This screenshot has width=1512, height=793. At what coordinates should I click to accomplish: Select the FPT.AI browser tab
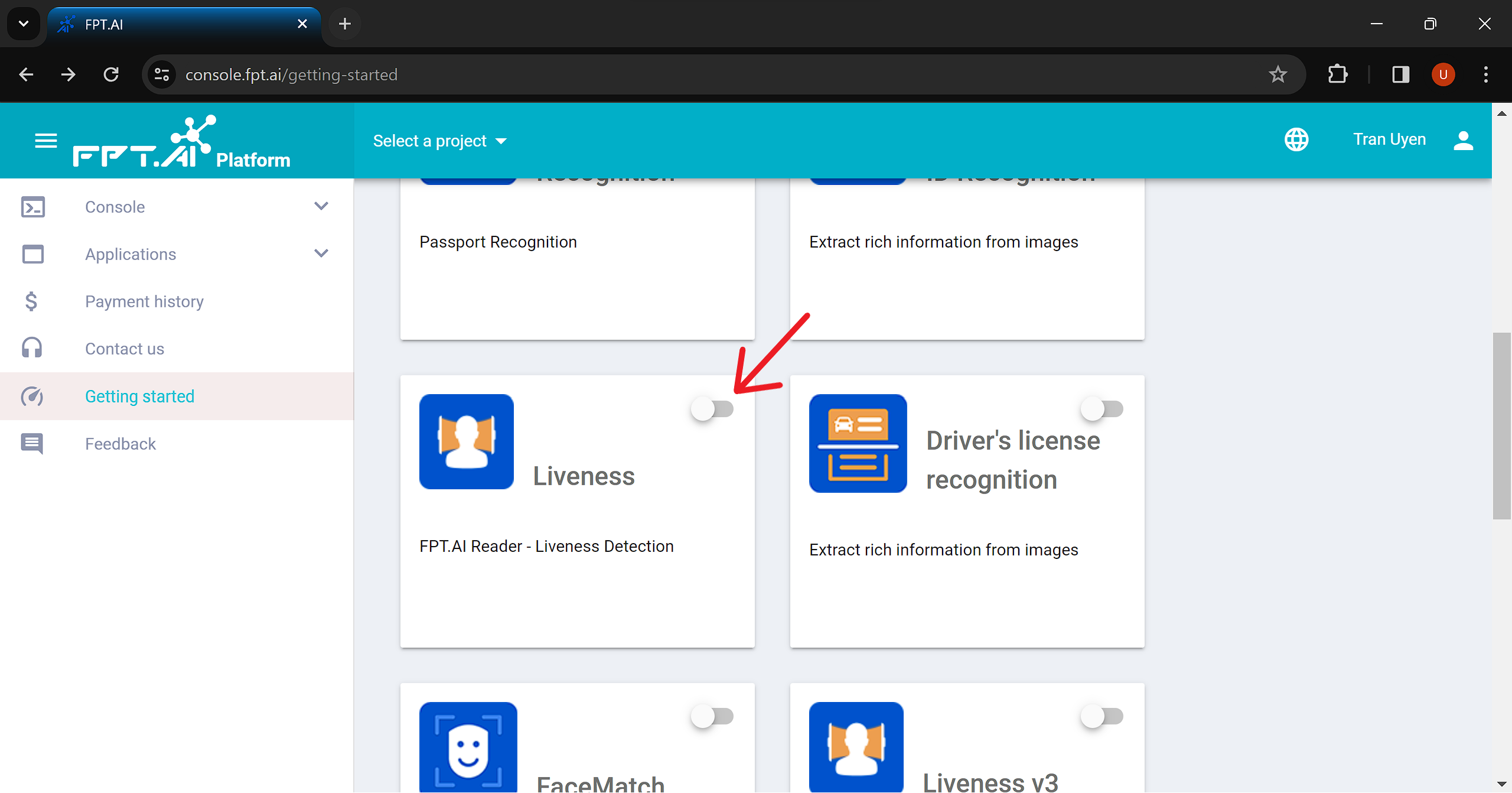pyautogui.click(x=183, y=24)
